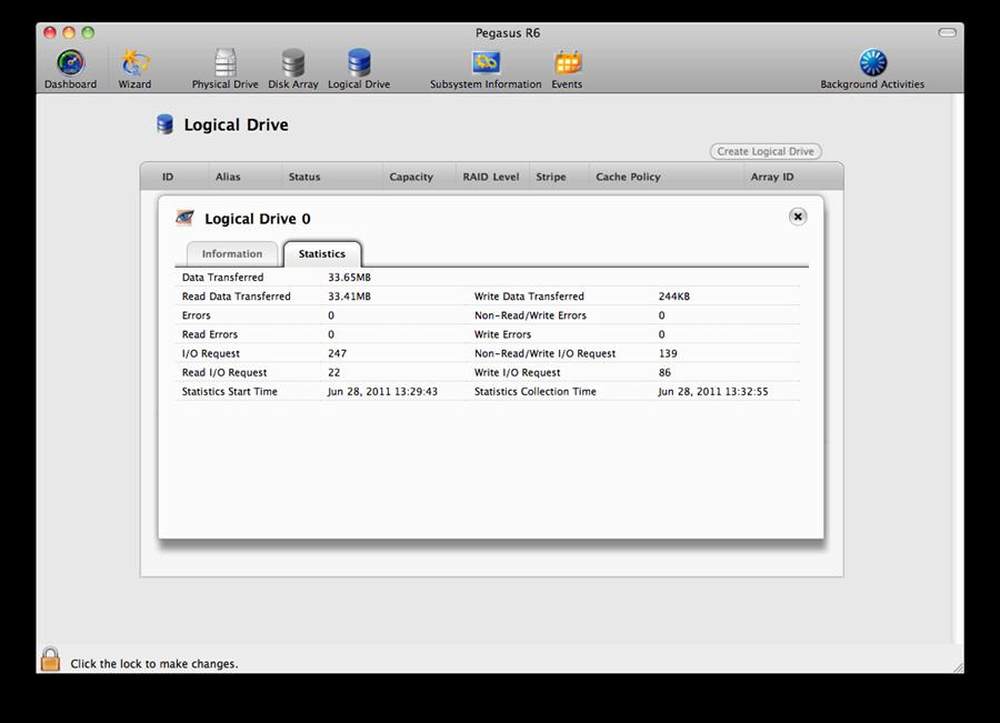
Task: Click the Data Transferred value 33.65MB
Action: click(x=349, y=277)
